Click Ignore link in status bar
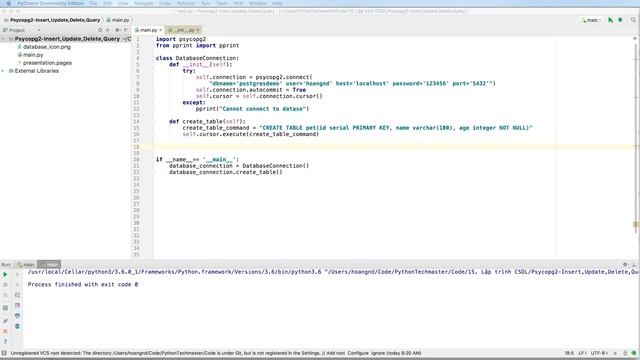This screenshot has height=360, width=640. click(378, 353)
